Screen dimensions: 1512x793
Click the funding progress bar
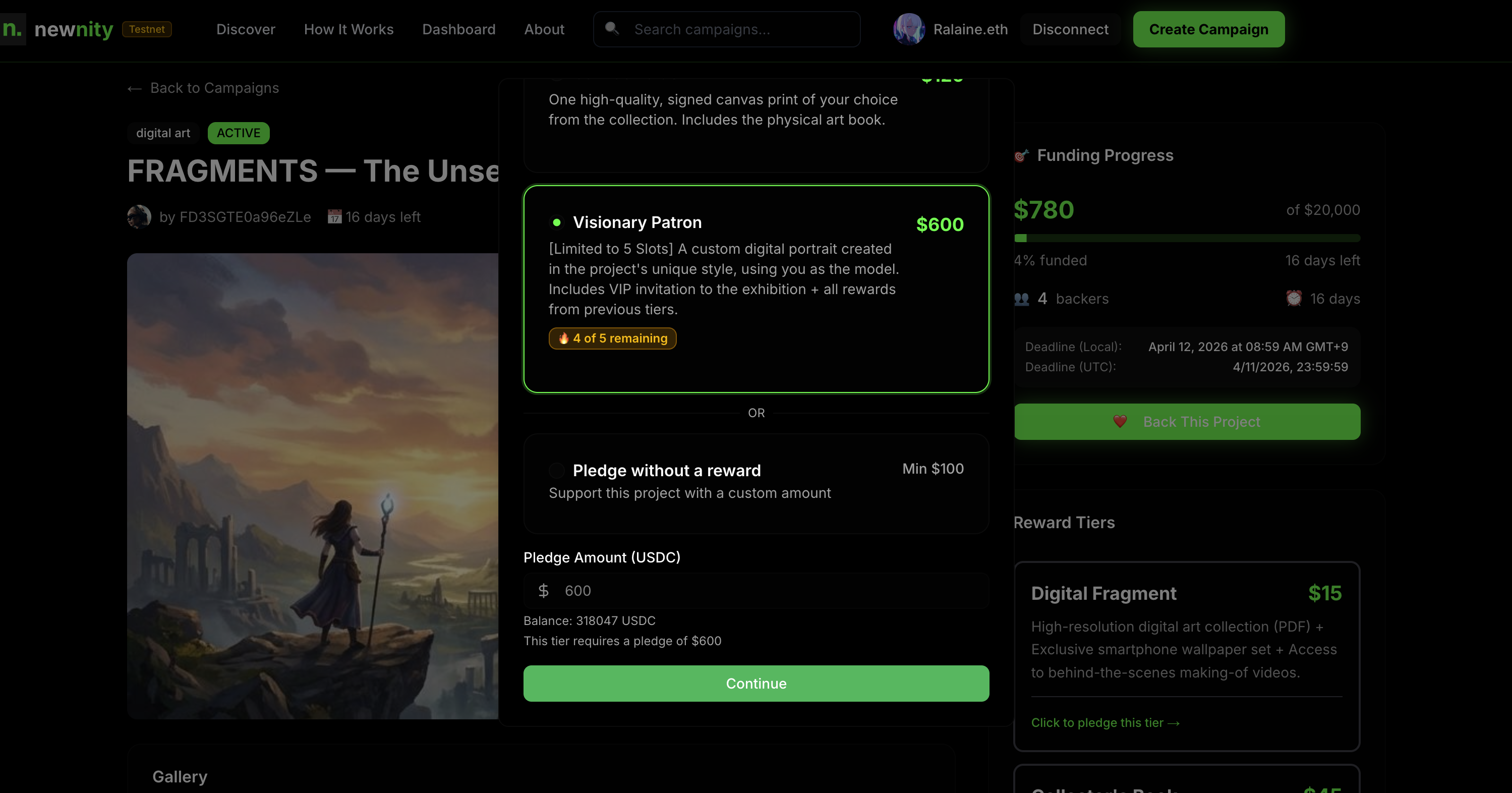(x=1187, y=238)
